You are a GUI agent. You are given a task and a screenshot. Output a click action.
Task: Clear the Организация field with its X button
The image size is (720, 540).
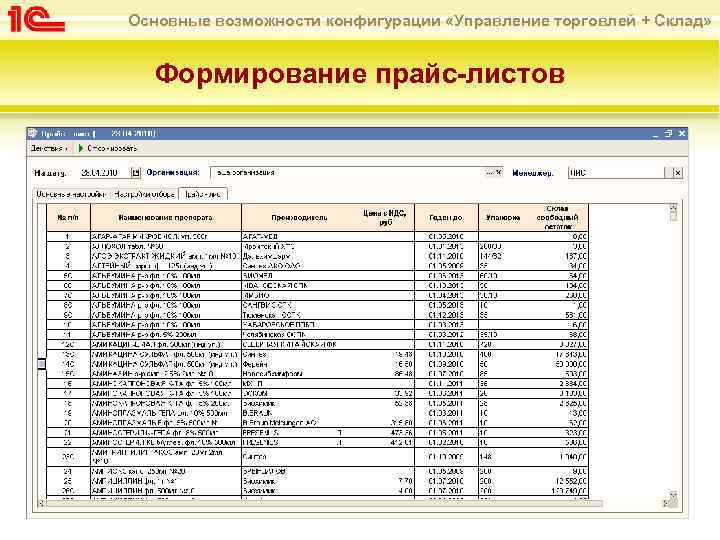[499, 173]
